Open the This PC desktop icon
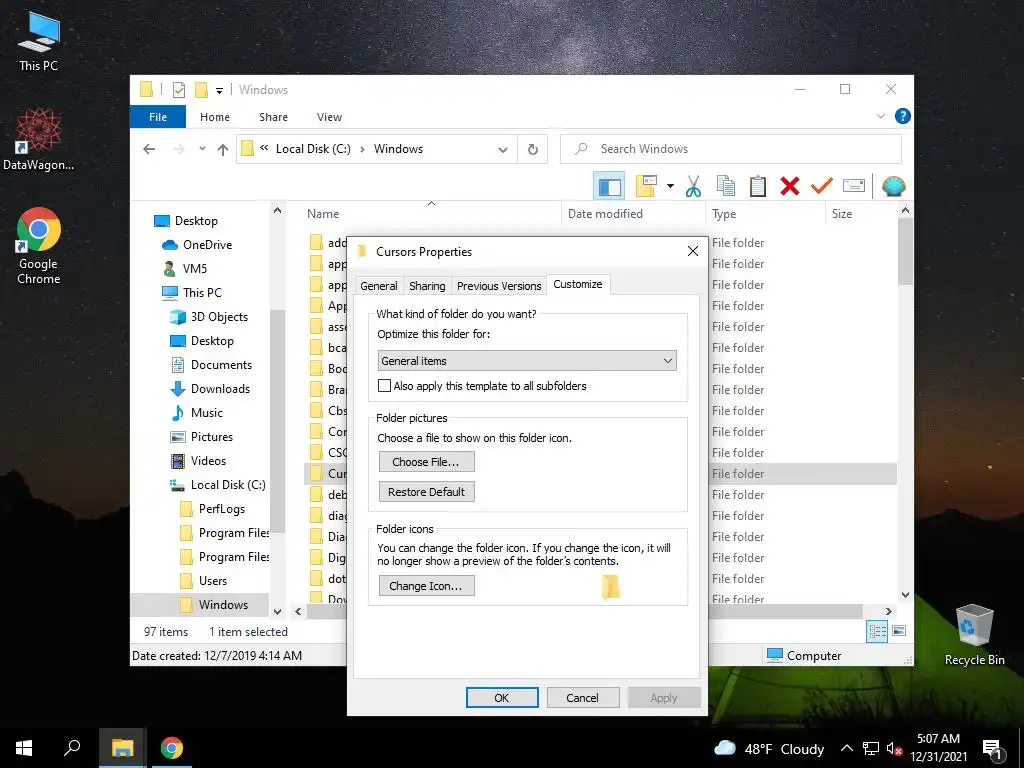This screenshot has width=1024, height=768. pyautogui.click(x=39, y=41)
